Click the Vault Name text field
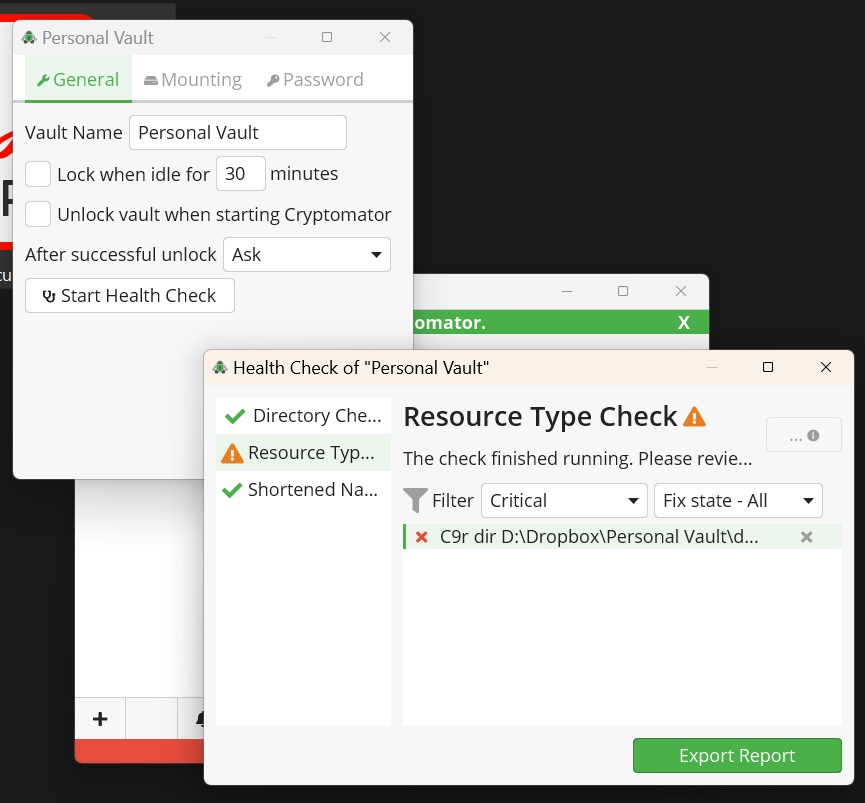865x803 pixels. 238,133
